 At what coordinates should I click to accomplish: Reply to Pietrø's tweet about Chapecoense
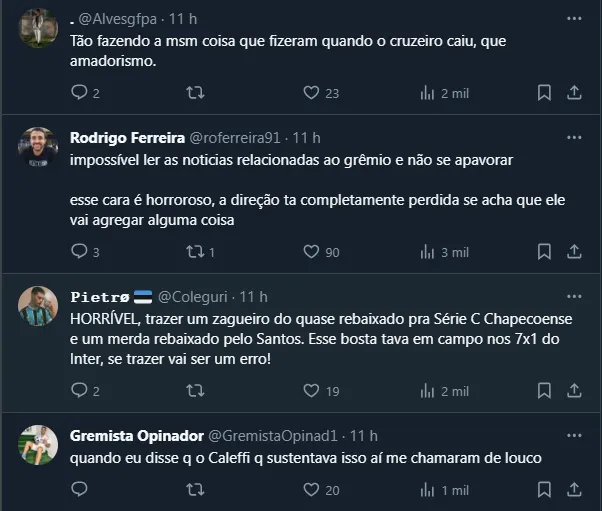[80, 392]
